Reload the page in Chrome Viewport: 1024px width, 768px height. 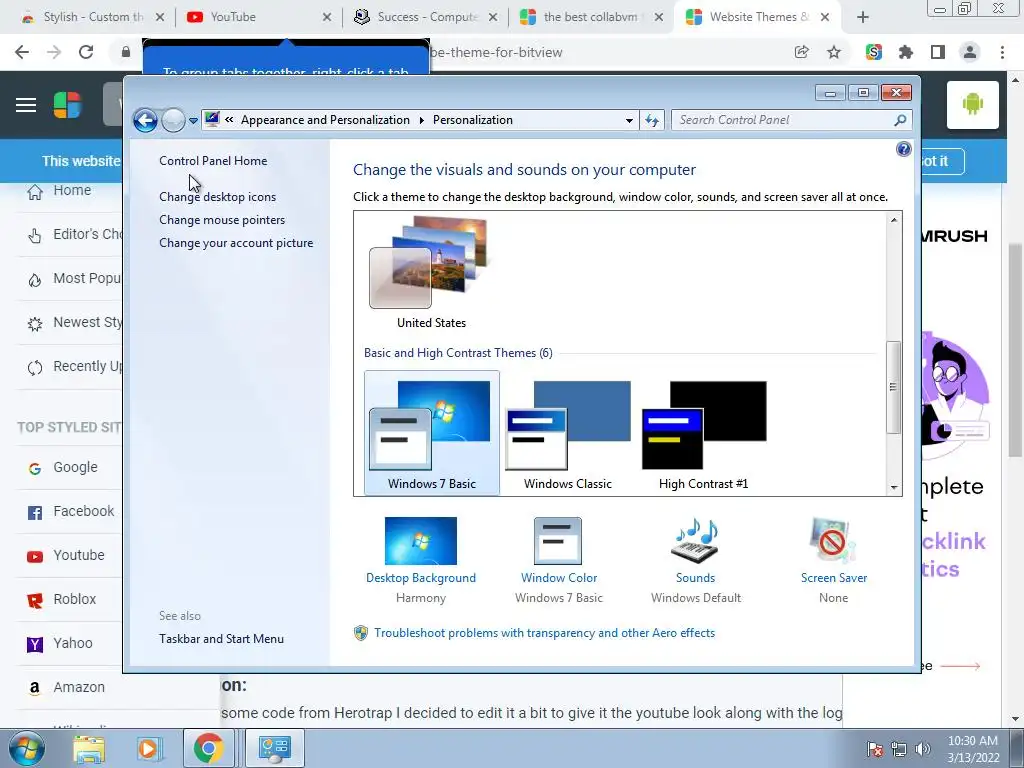pyautogui.click(x=86, y=52)
